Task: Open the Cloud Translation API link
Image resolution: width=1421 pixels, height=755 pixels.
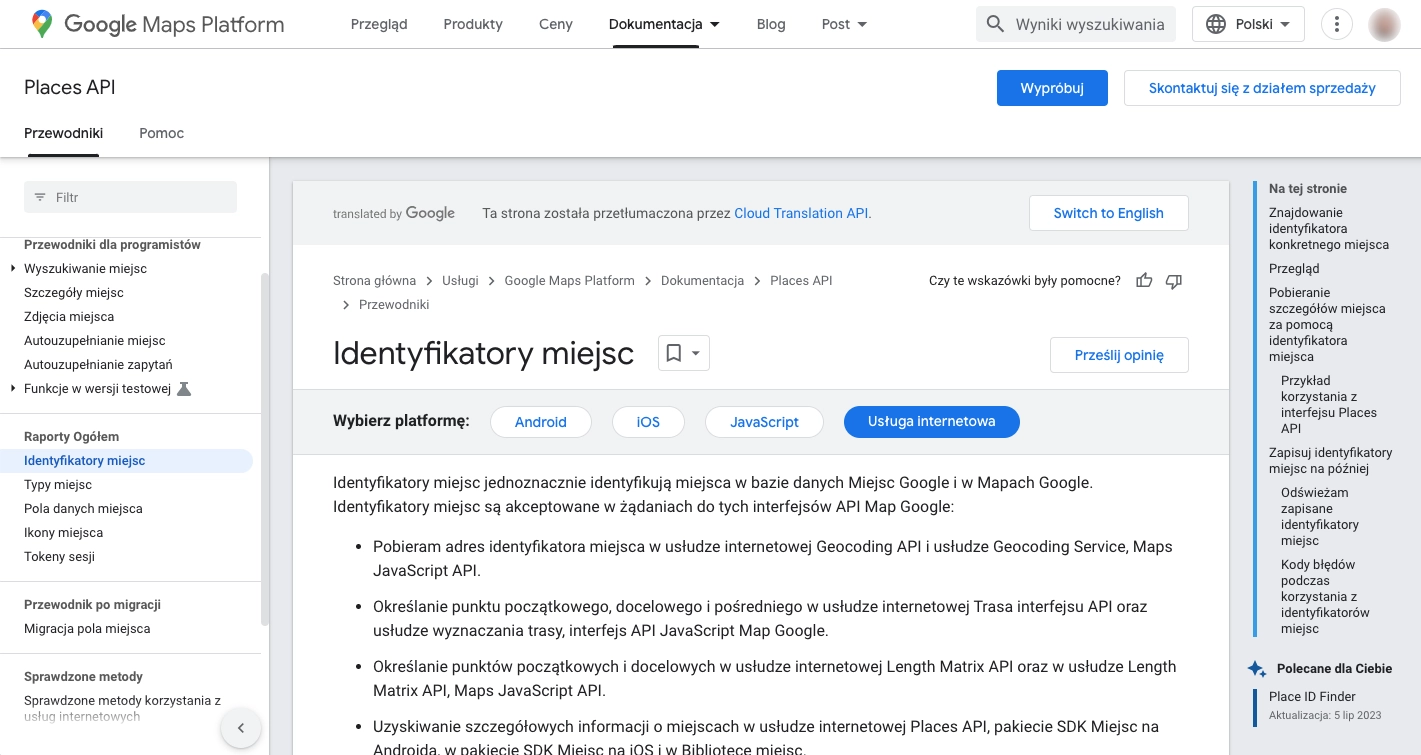Action: (x=802, y=213)
